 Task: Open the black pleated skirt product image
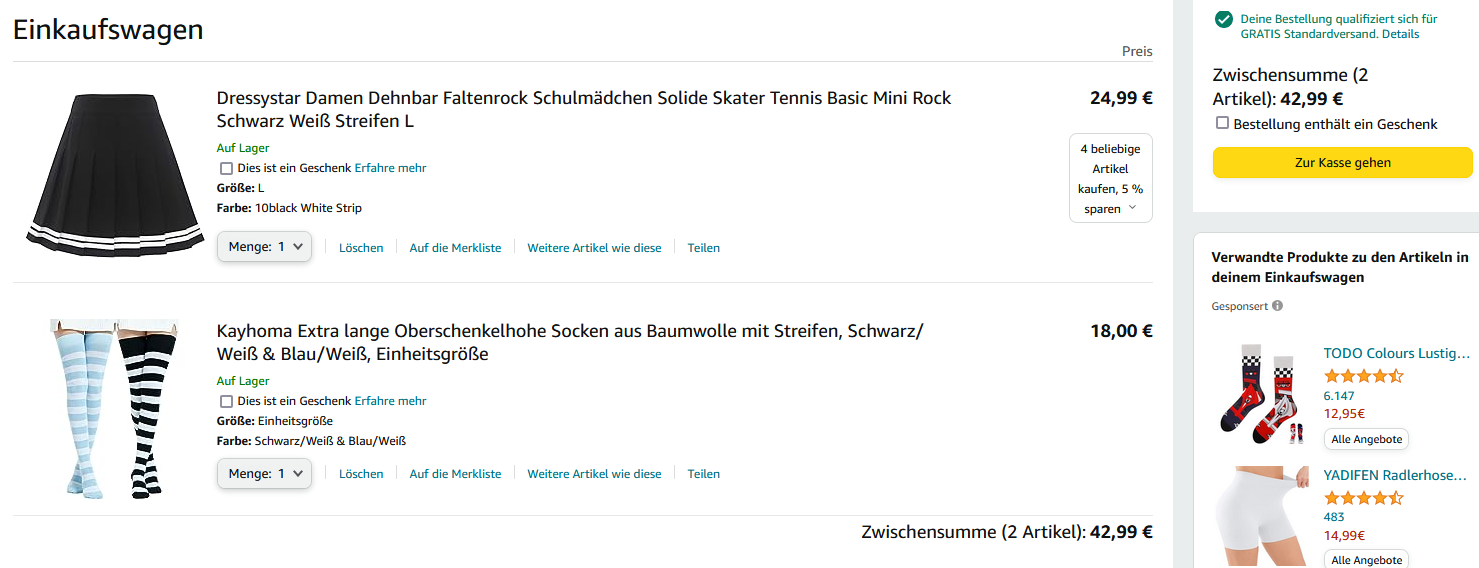pyautogui.click(x=114, y=175)
